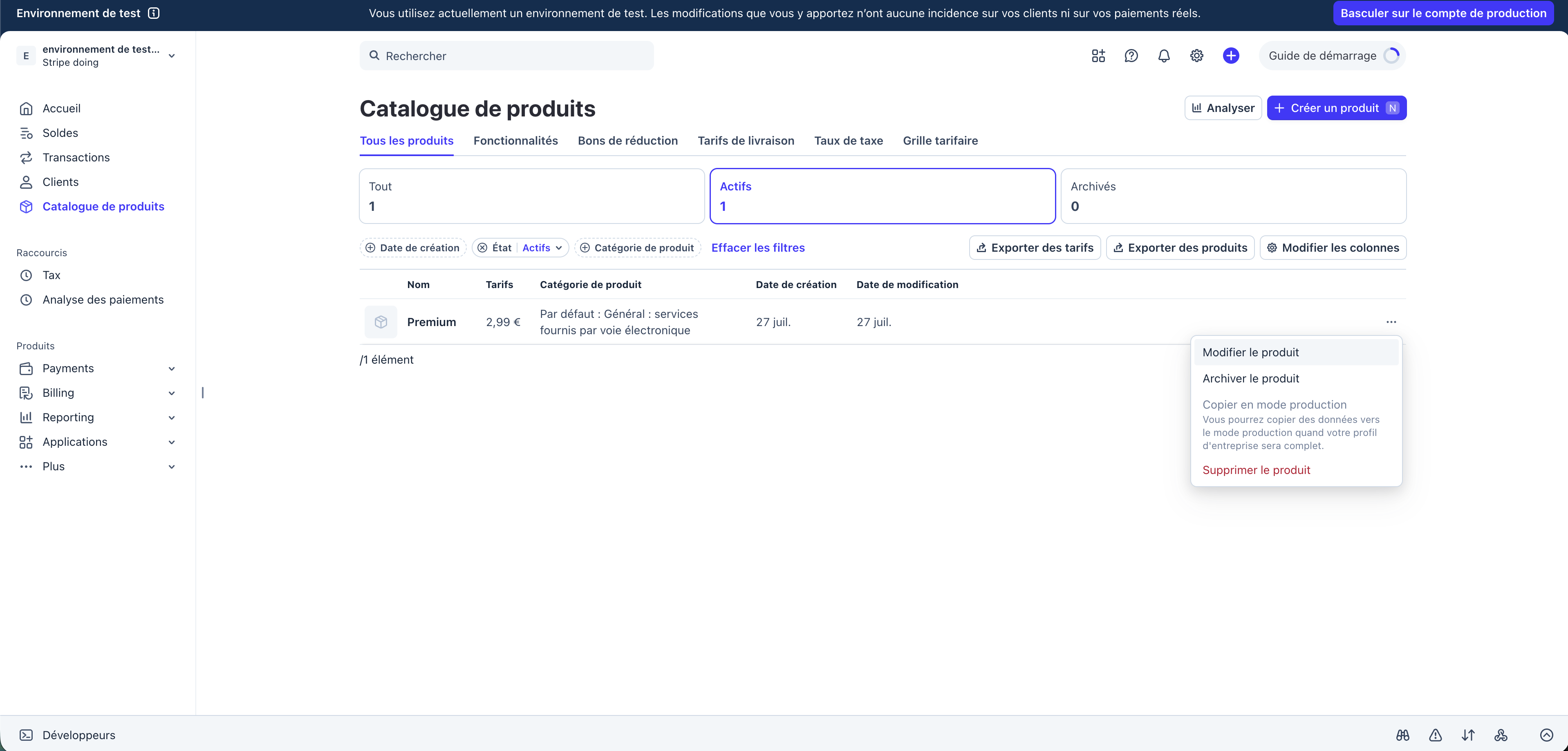Click Modifier les colonnes
This screenshot has width=1568, height=751.
tap(1333, 248)
